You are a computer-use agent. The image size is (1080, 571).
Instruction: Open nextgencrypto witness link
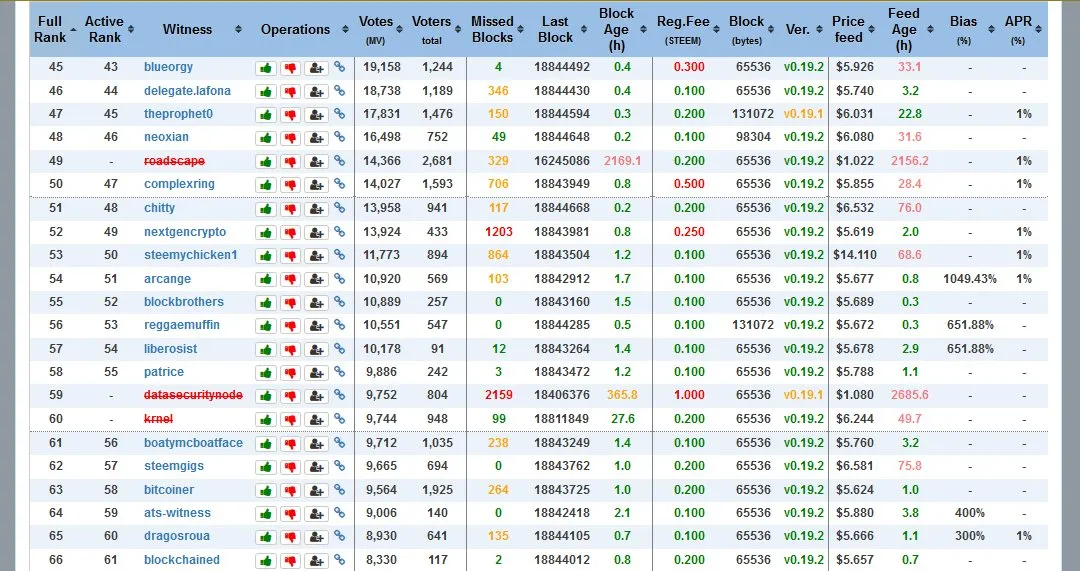tap(185, 231)
